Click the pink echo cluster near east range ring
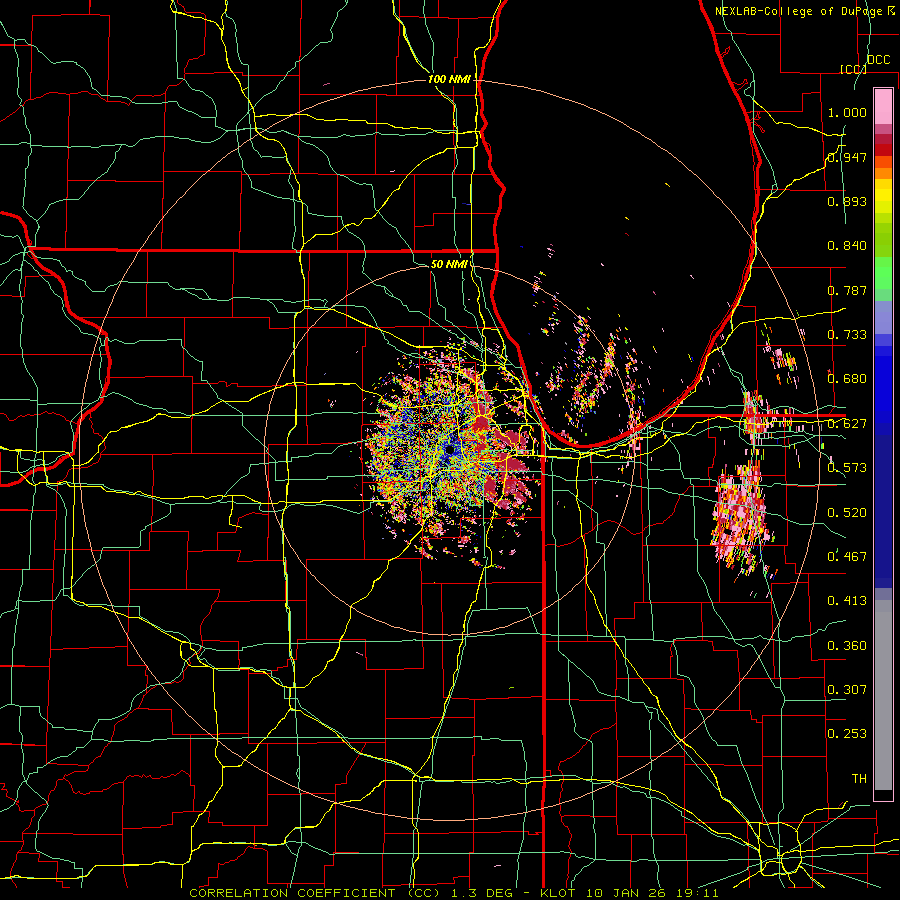The height and width of the screenshot is (900, 900). pos(740,517)
